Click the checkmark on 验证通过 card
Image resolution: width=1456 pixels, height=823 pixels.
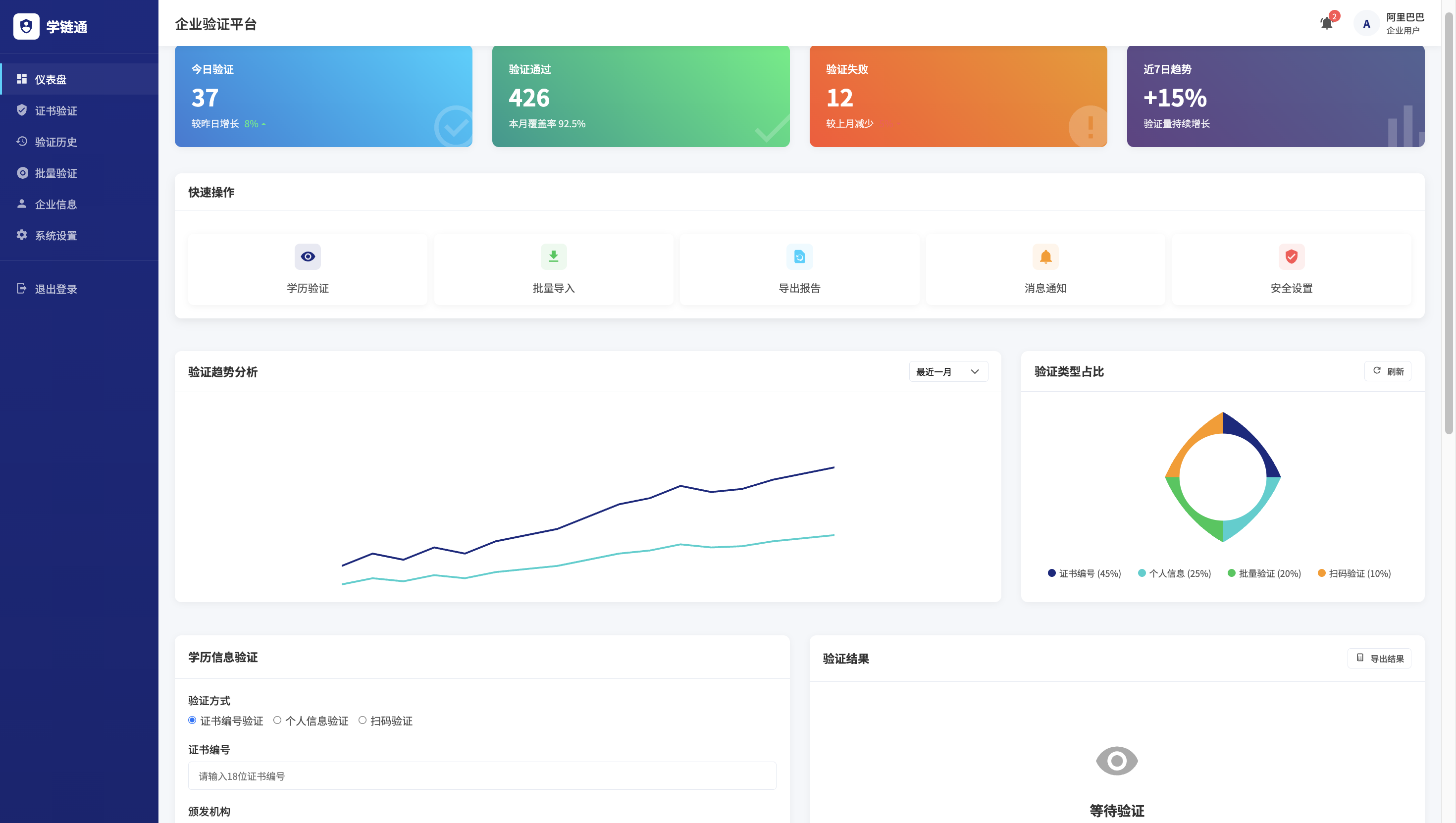tap(772, 128)
